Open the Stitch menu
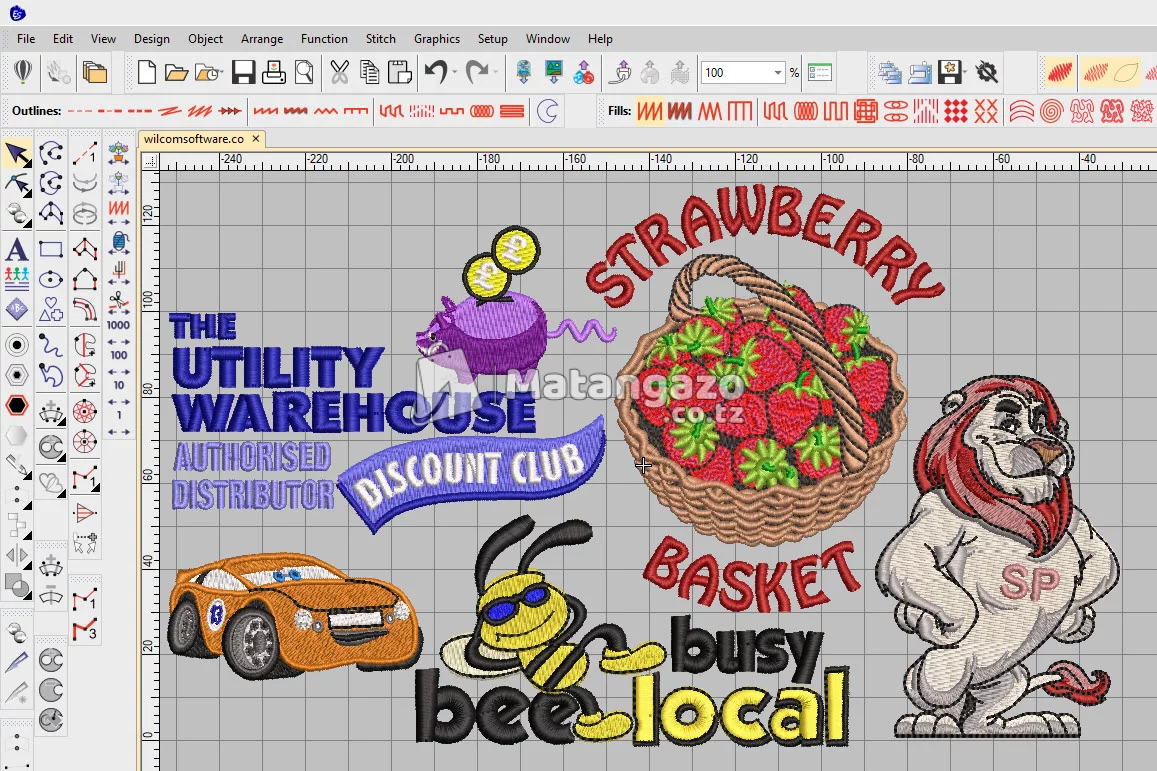 [380, 39]
